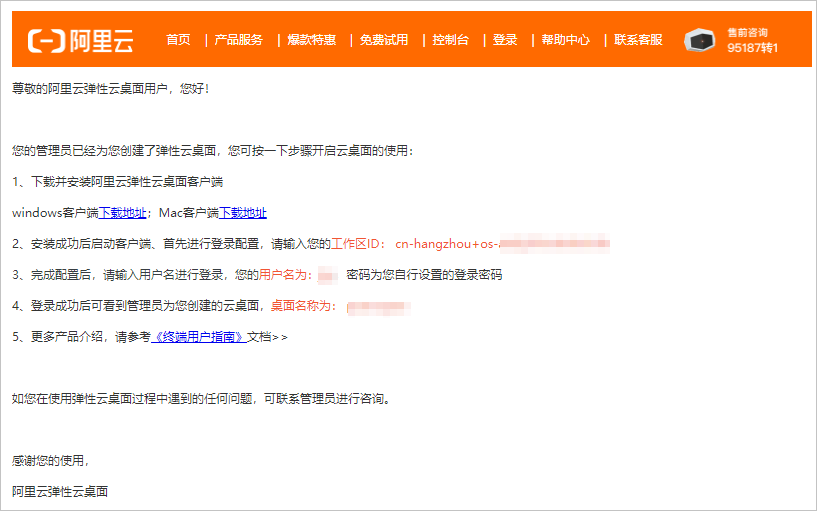The height and width of the screenshot is (511, 817).
Task: Click the 阿里云弹性云桌面 signature text
Action: [60, 492]
